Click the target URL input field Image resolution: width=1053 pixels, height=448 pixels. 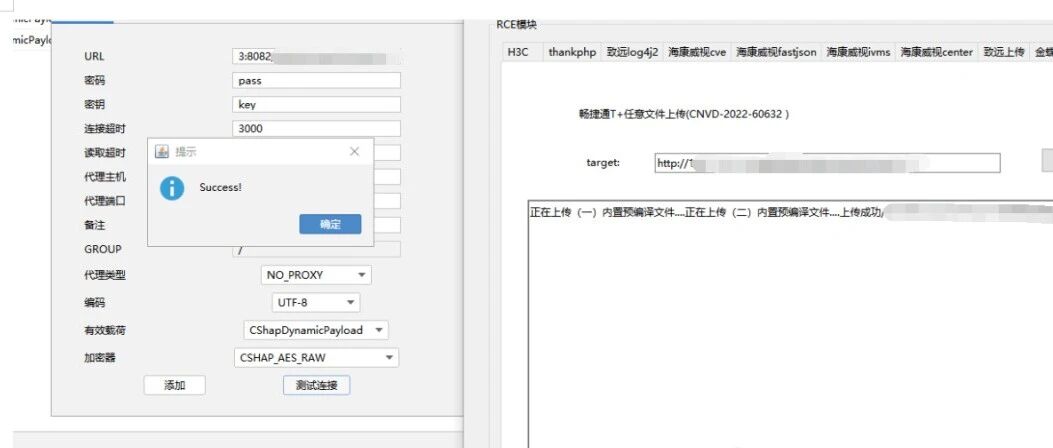[827, 163]
